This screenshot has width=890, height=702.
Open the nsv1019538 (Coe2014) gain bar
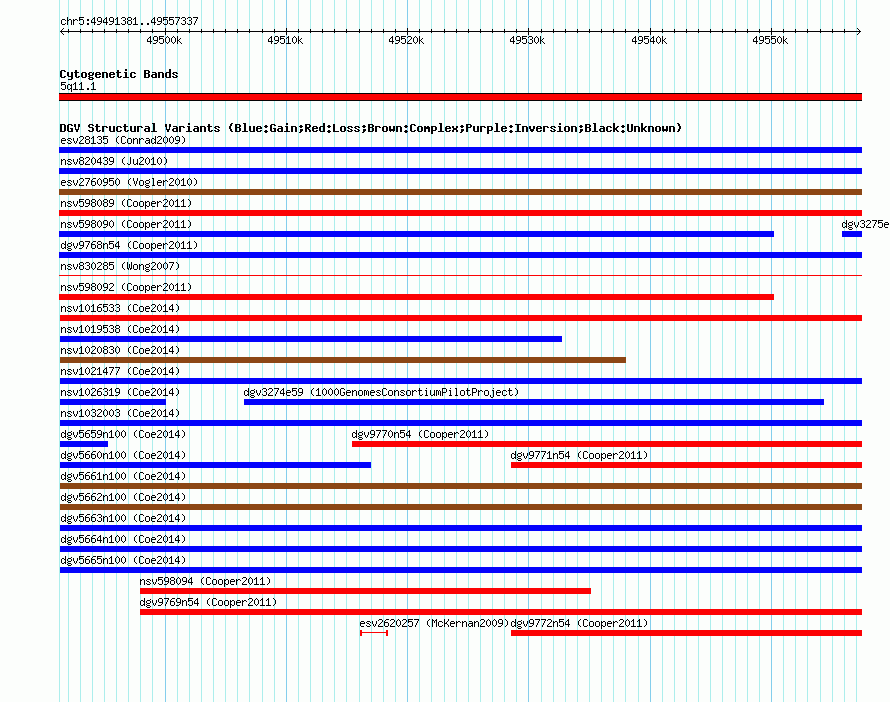(310, 339)
